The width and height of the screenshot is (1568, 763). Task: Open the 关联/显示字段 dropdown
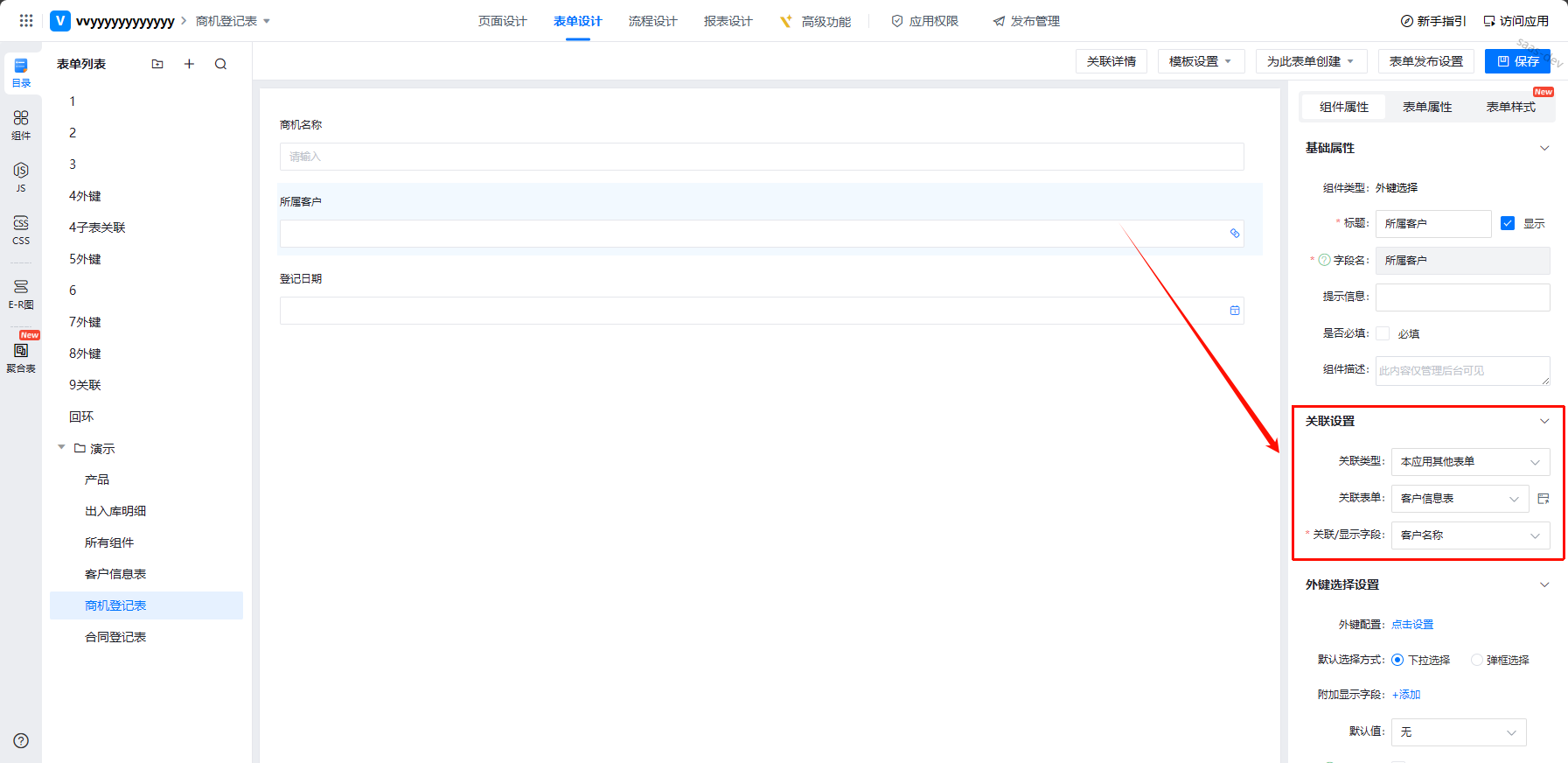(1470, 535)
